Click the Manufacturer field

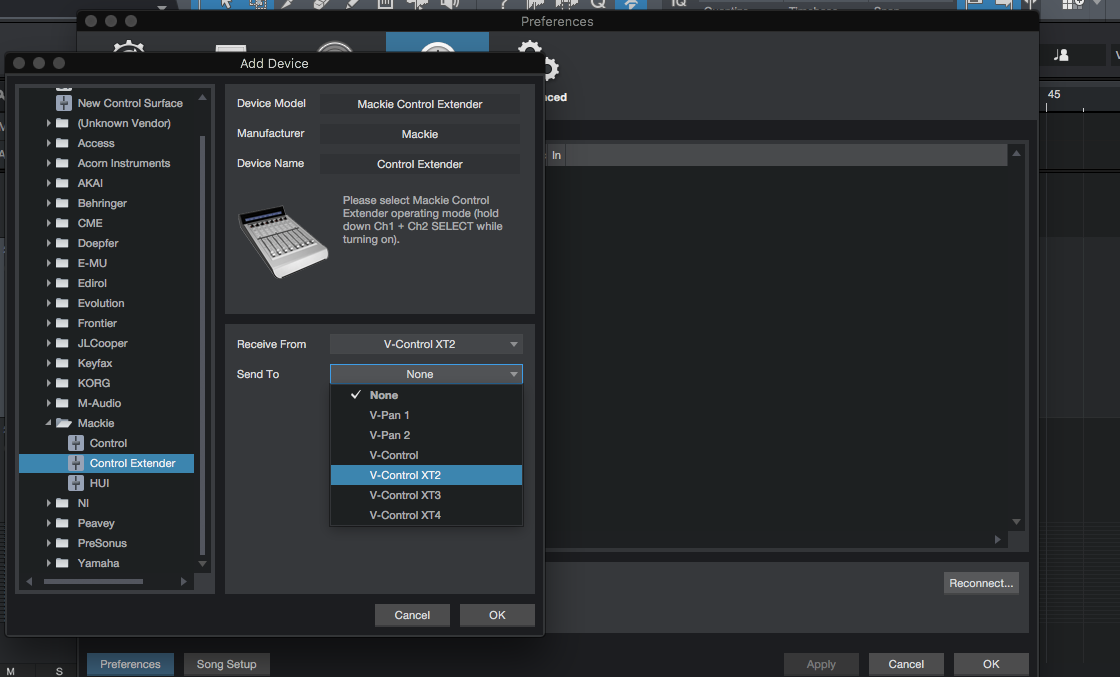point(420,134)
